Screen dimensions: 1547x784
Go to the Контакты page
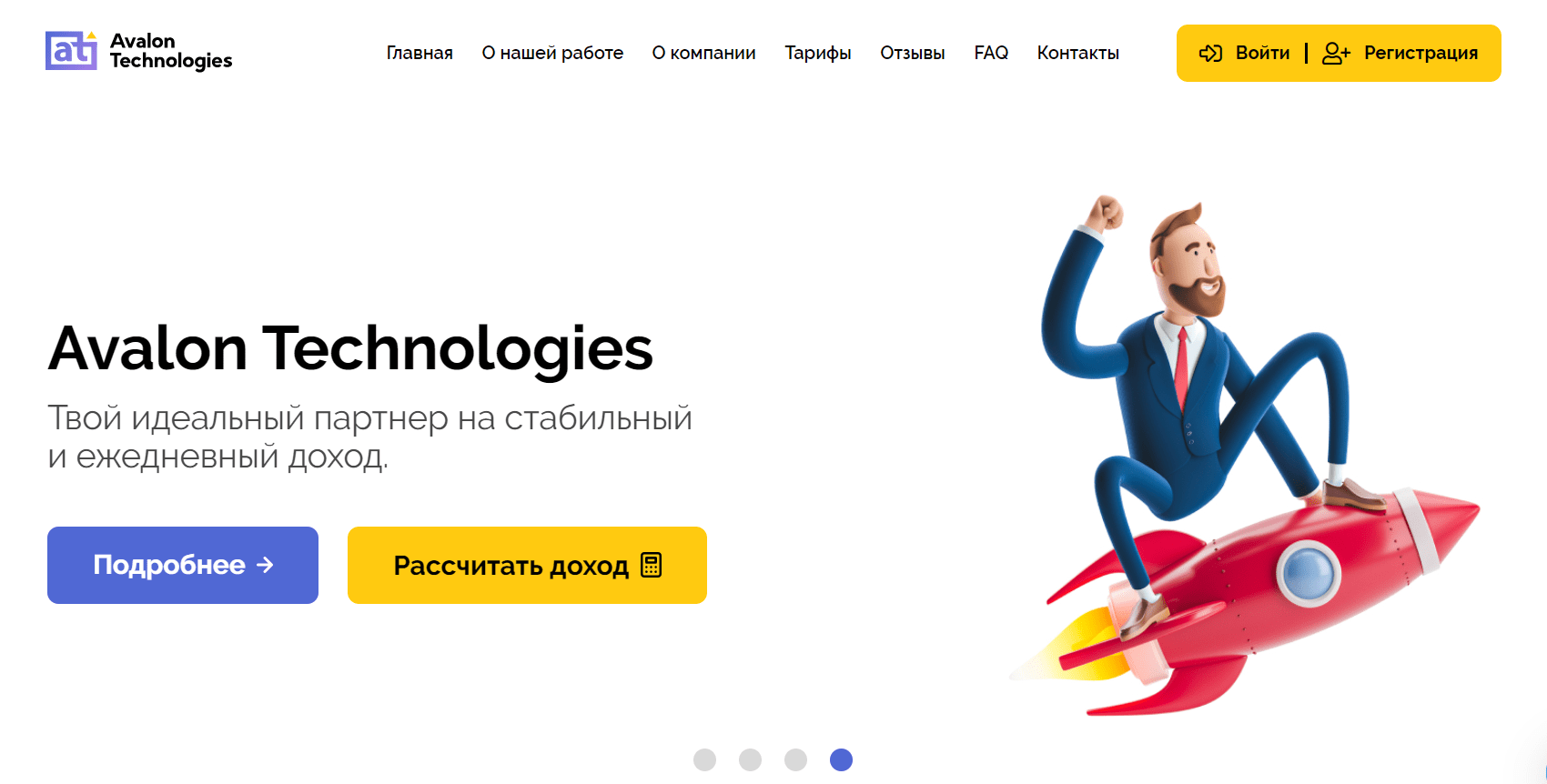click(x=1078, y=53)
